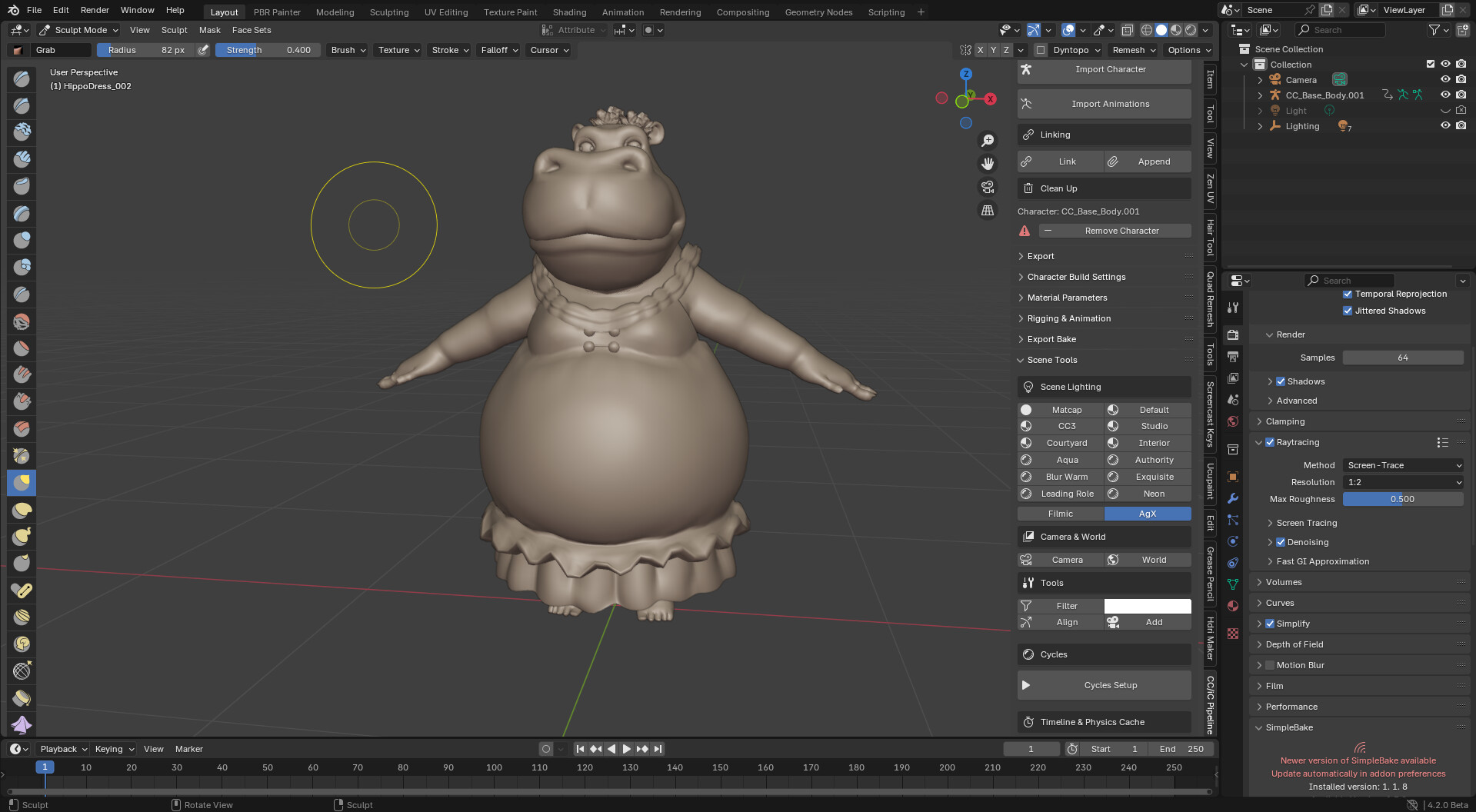Open the Modifiers wrench properties tab

click(1233, 498)
